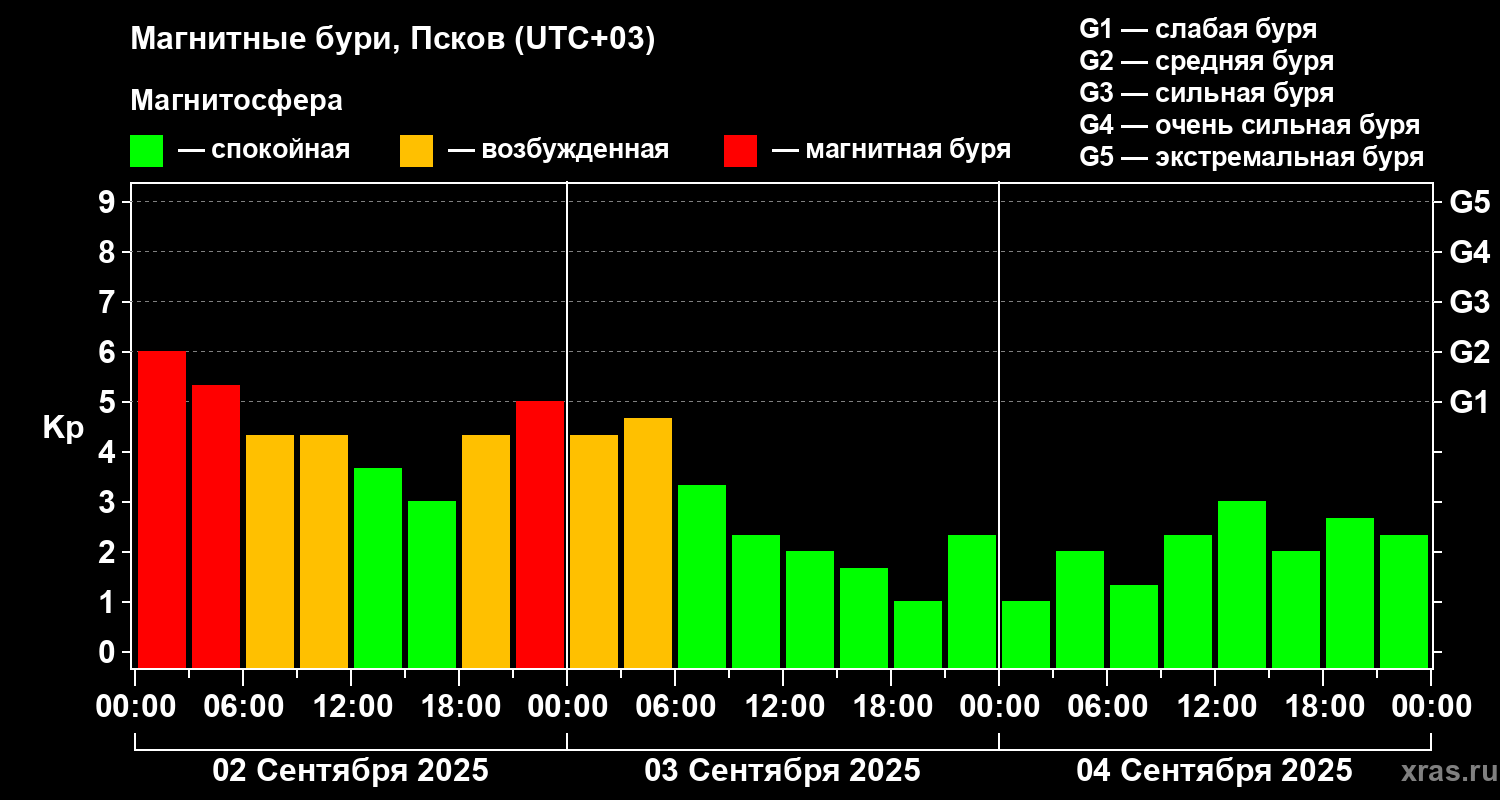Click the date label 02 Сентября 2025

[x=351, y=771]
